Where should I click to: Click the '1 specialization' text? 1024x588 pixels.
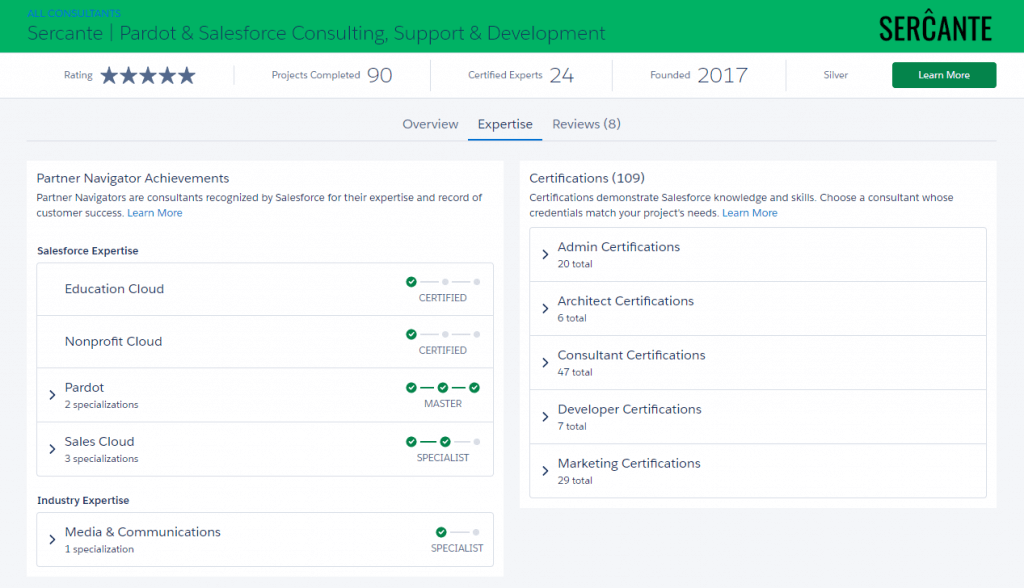pos(99,549)
